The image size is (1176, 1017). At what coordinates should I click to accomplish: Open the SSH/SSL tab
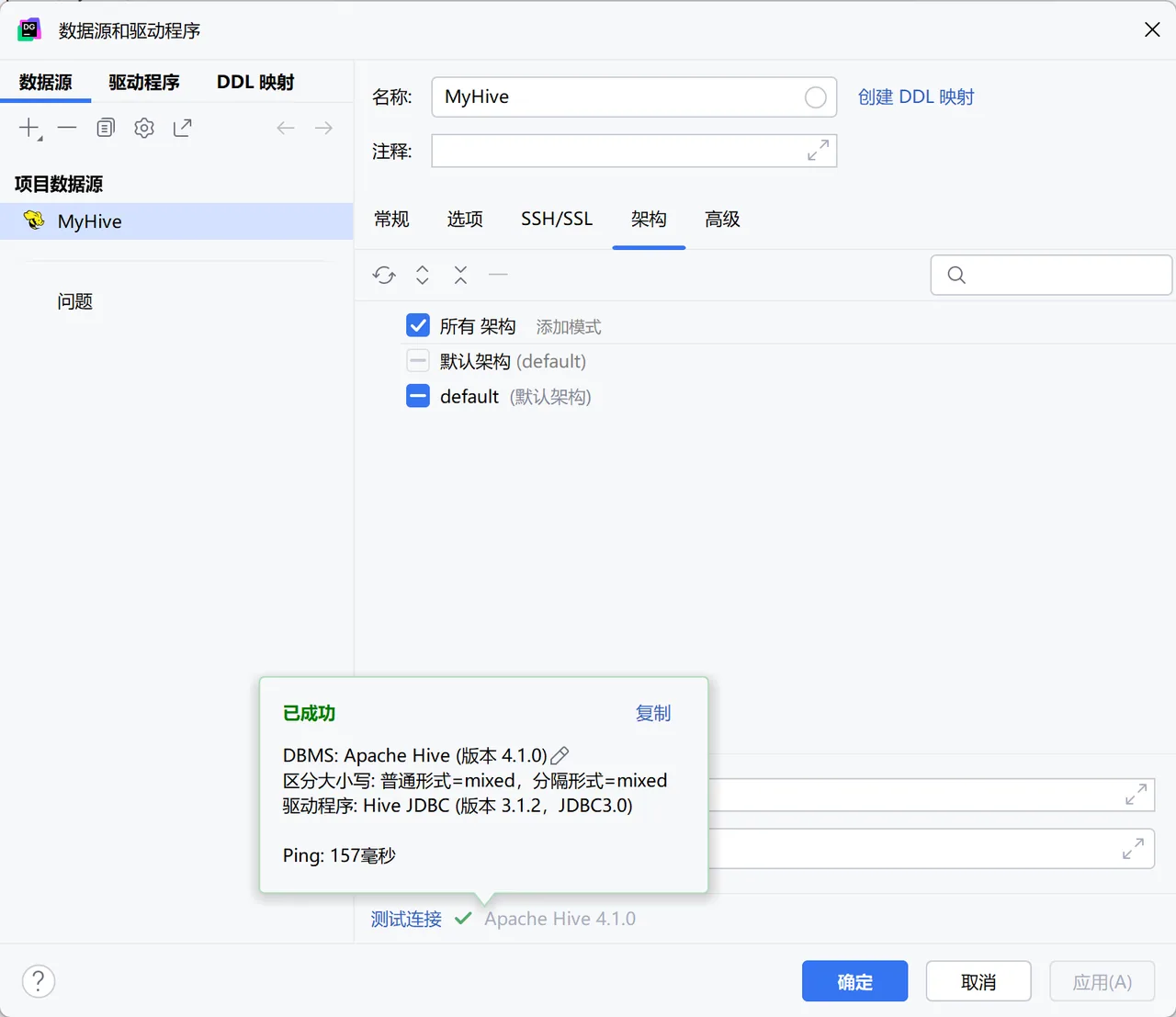click(x=557, y=220)
